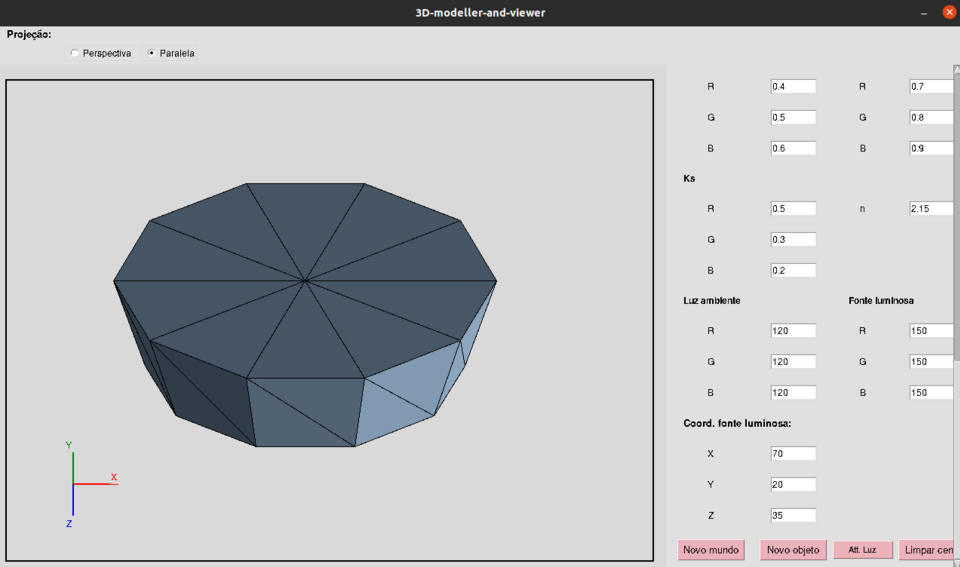
Task: Click the Ks R field showing 0.5
Action: [x=793, y=209]
